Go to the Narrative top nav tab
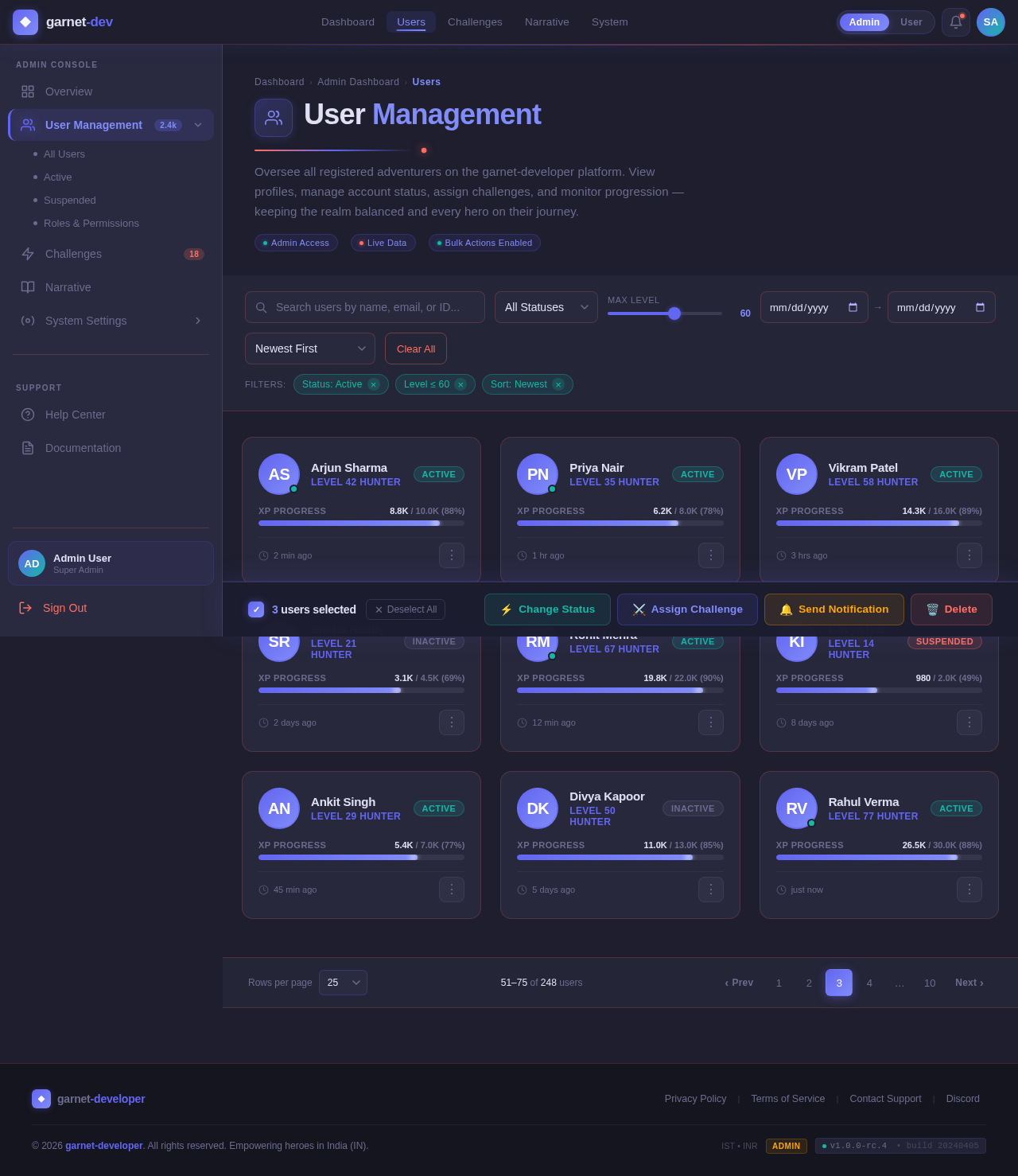Screen dimensions: 1018x1176 tap(547, 22)
